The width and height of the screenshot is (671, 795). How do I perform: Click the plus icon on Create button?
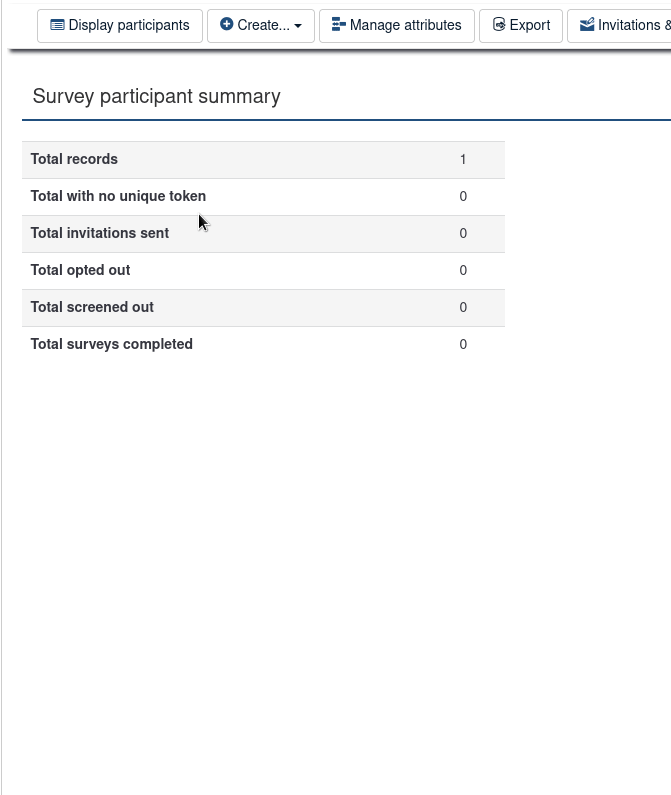coord(227,25)
